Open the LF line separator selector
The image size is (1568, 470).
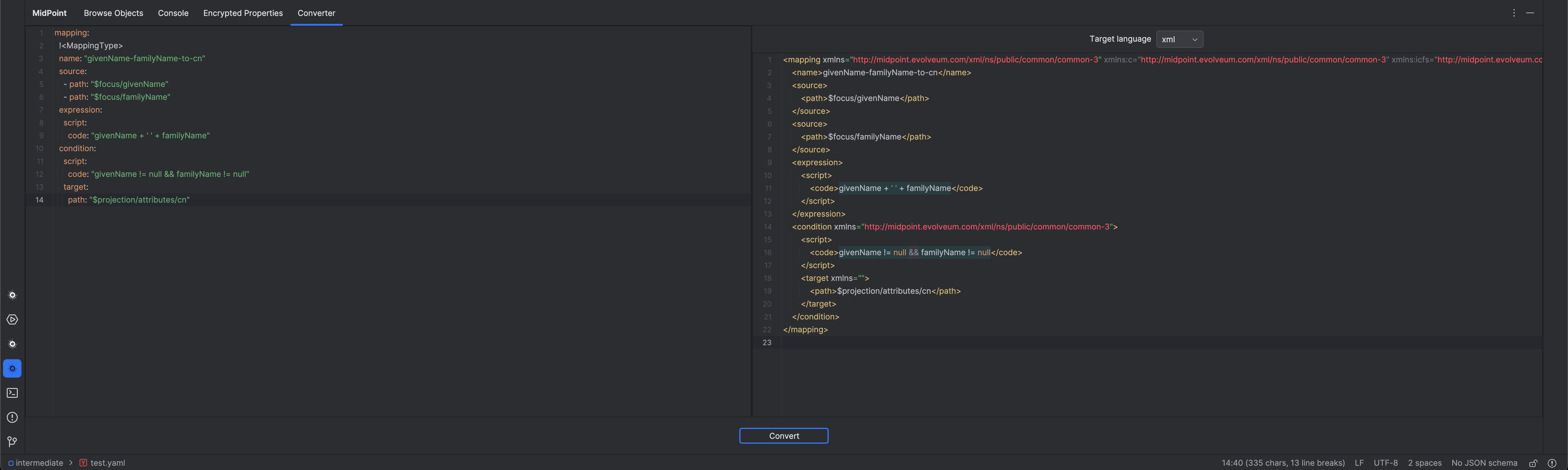(1359, 463)
